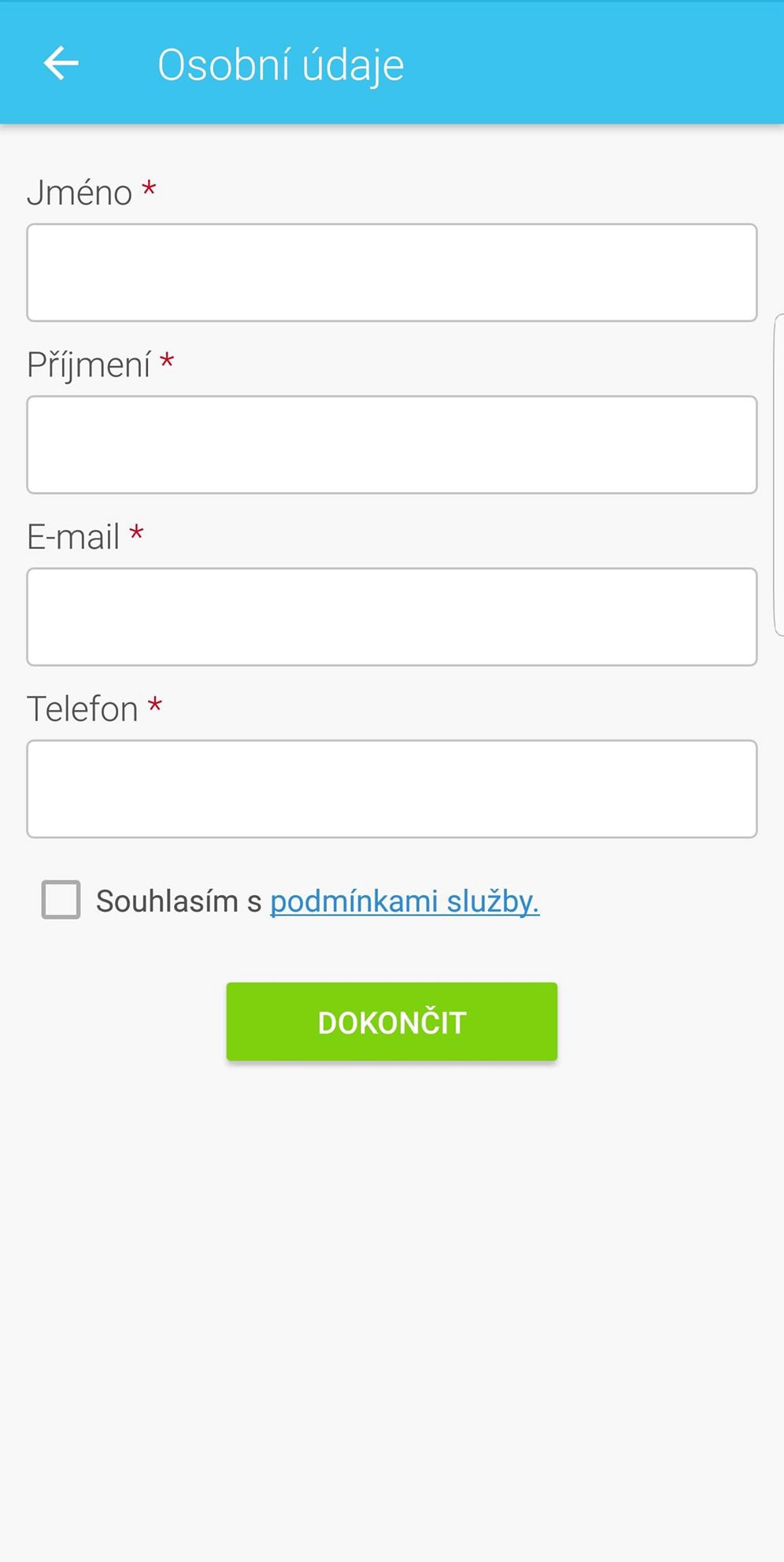Click the Osobní údaje header title
This screenshot has height=1562, width=784.
tap(281, 65)
